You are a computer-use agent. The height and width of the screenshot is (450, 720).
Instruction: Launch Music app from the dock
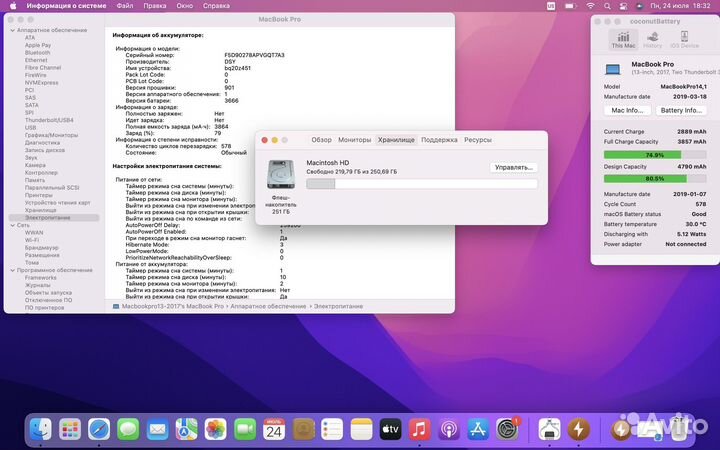pos(420,429)
